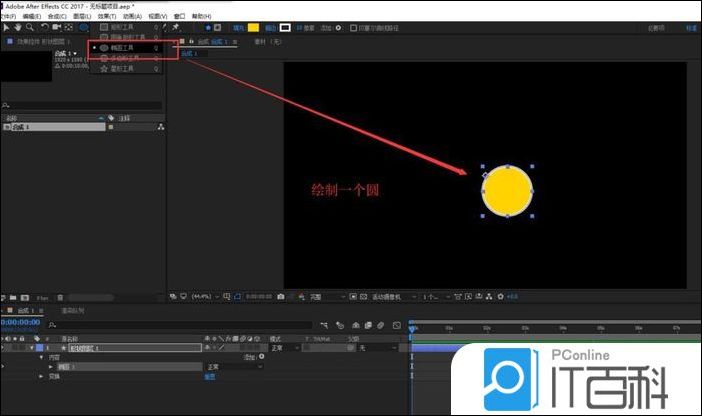Open the 效果(T) Effects menu
Image resolution: width=702 pixels, height=416 pixels.
(105, 16)
